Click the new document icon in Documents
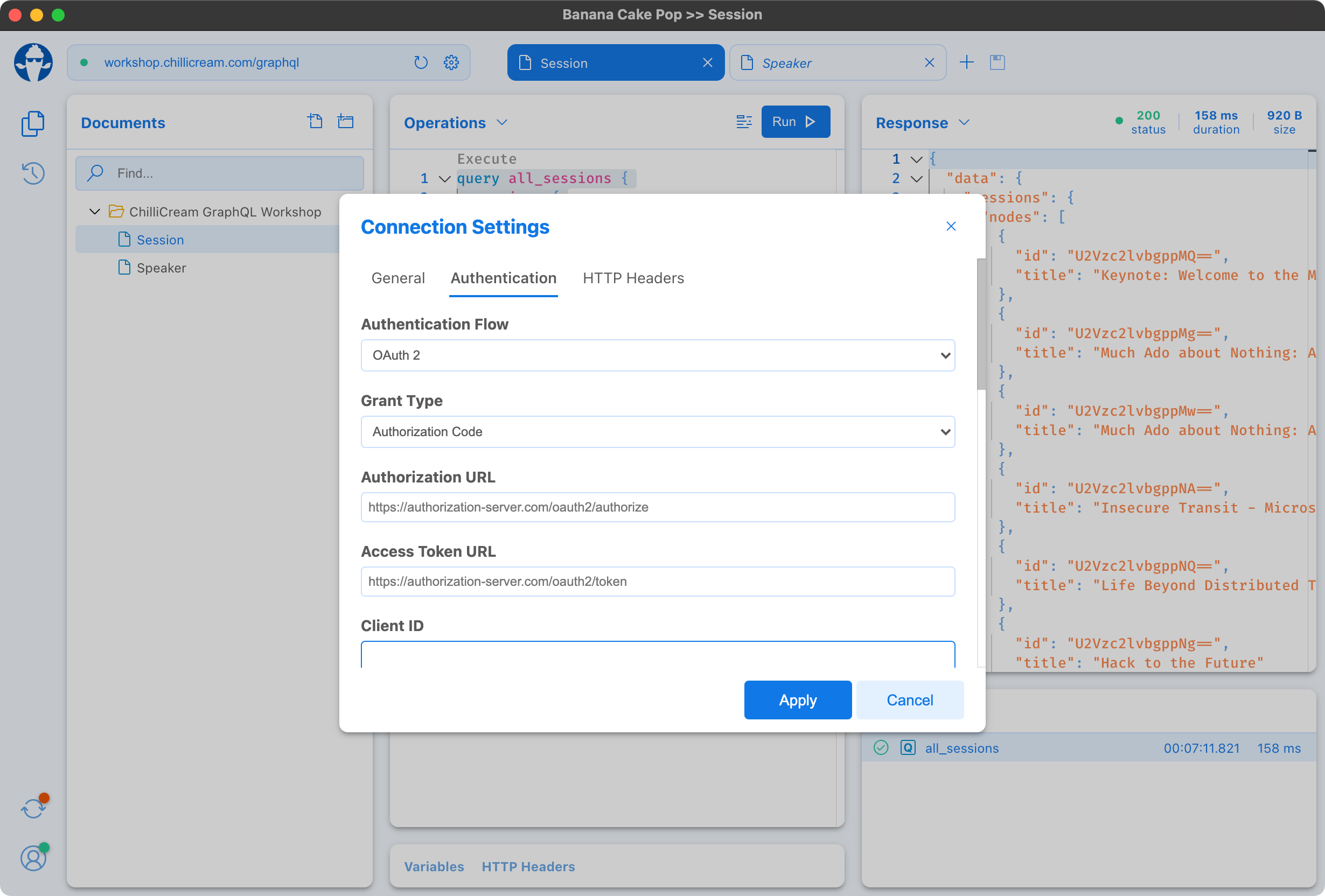 pos(315,121)
